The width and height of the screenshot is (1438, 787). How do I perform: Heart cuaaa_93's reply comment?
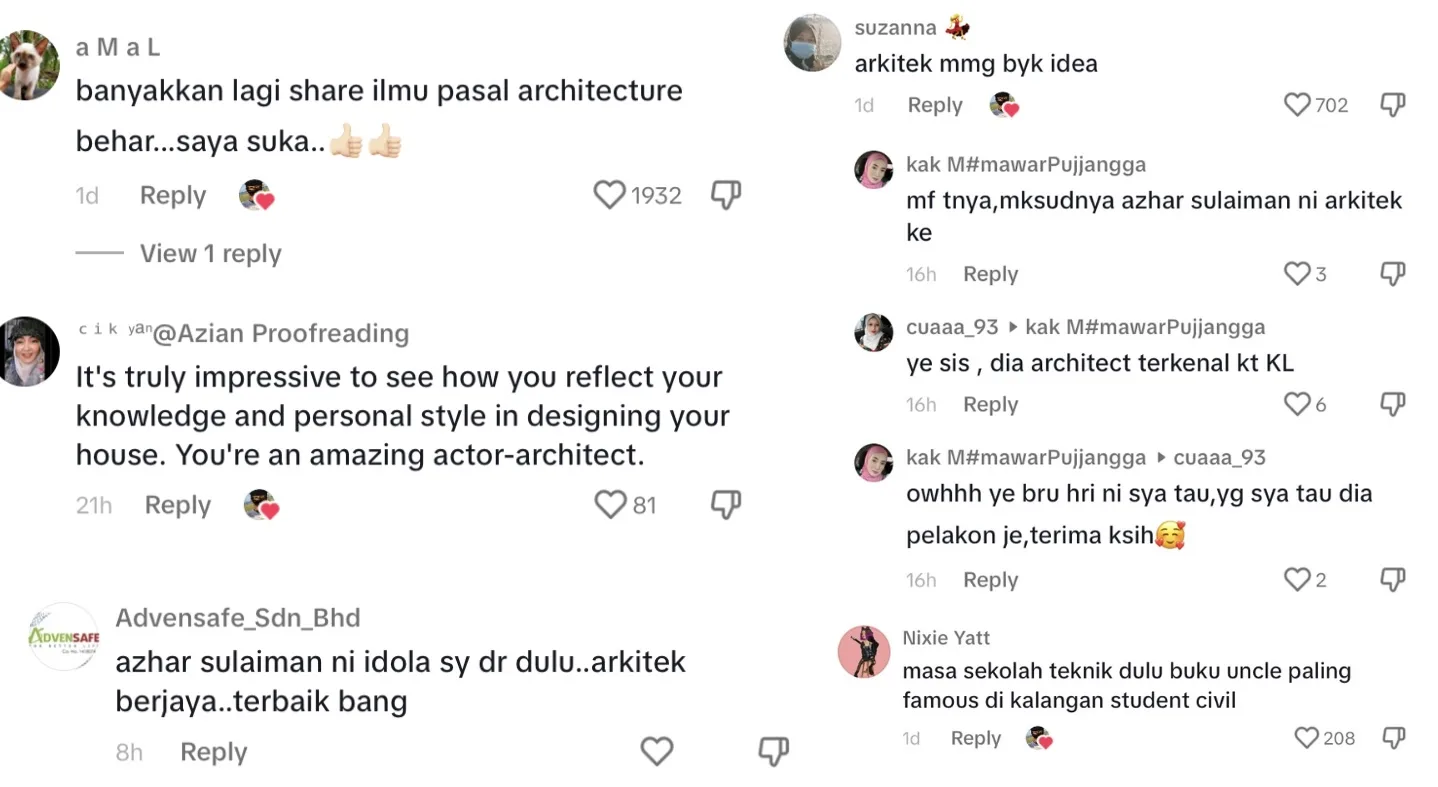[1297, 404]
